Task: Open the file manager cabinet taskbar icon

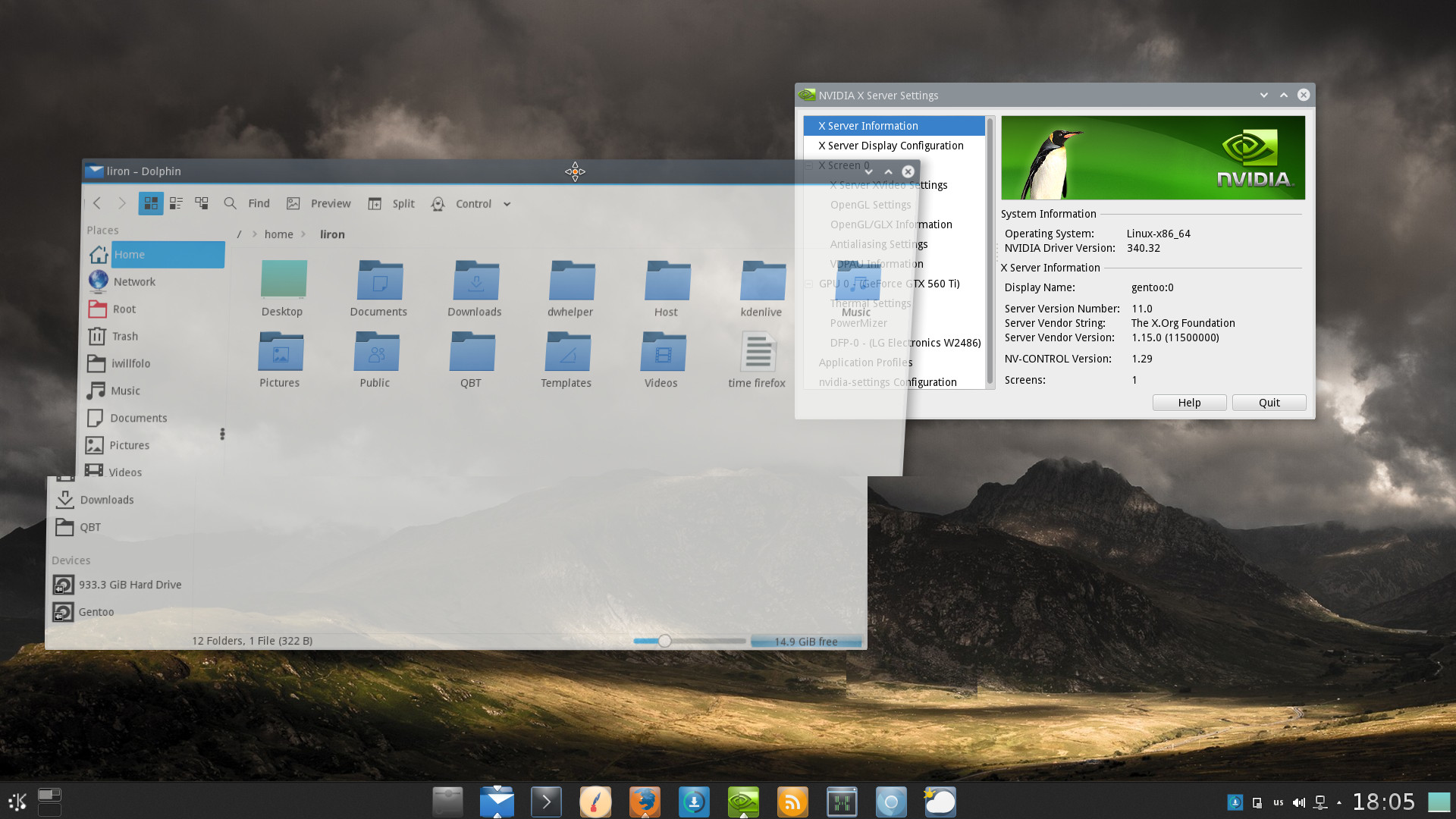Action: click(x=447, y=802)
